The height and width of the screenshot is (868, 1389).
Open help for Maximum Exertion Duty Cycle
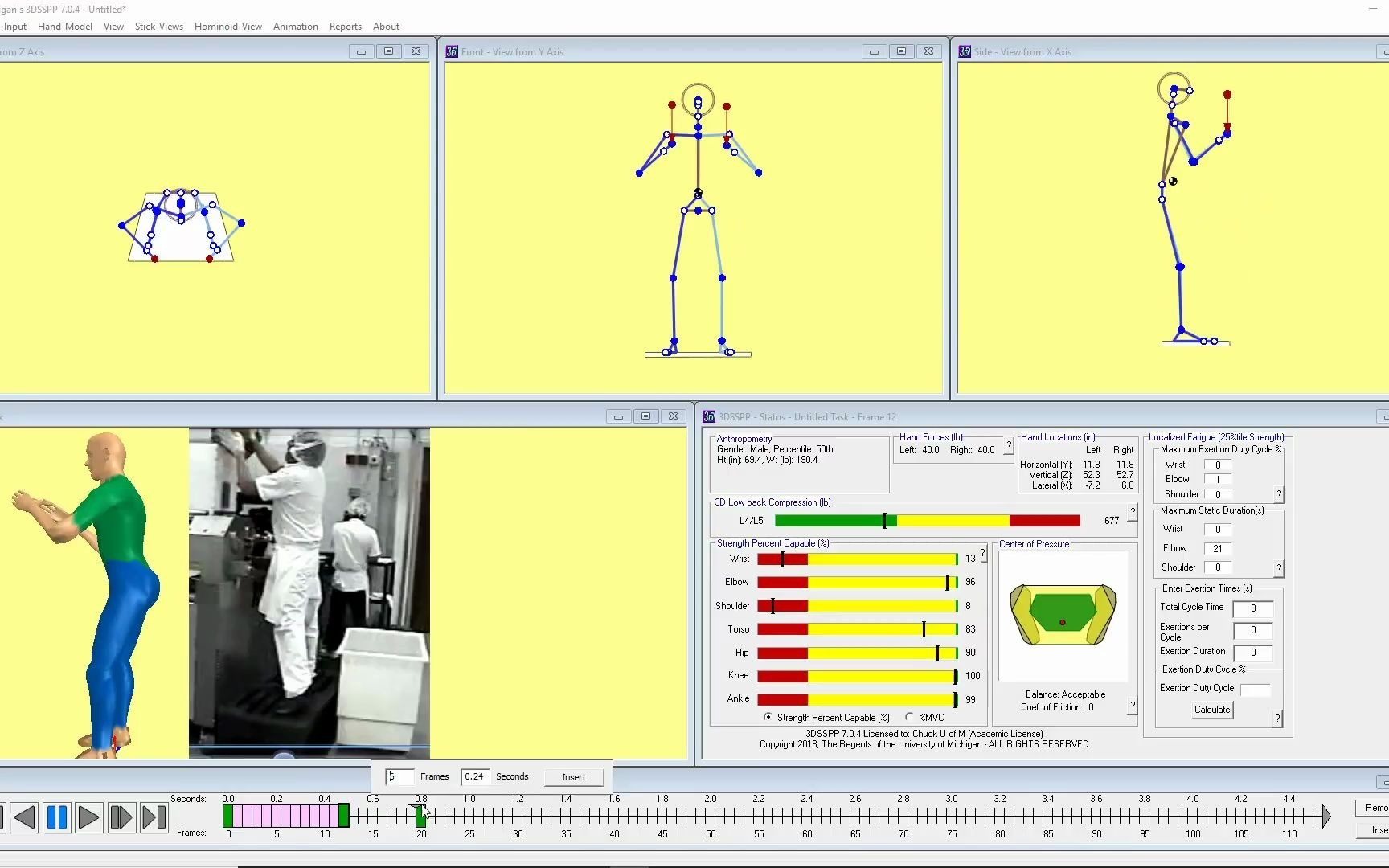(1278, 494)
